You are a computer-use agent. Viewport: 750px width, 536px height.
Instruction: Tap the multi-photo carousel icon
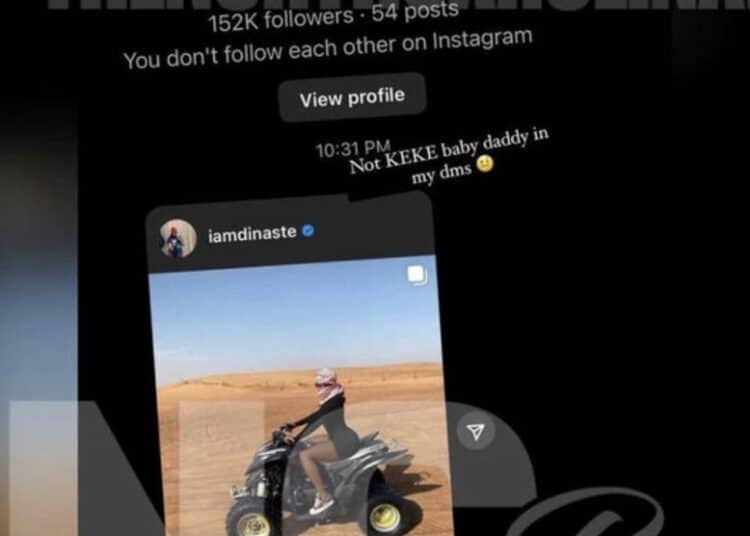(x=416, y=275)
